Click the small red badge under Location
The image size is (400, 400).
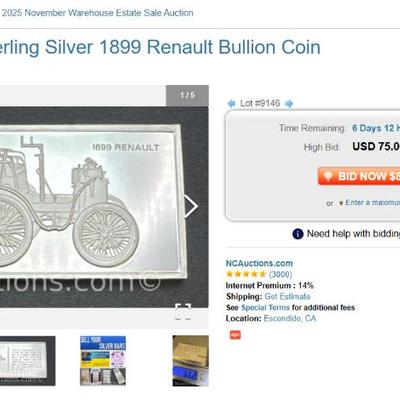pyautogui.click(x=235, y=335)
